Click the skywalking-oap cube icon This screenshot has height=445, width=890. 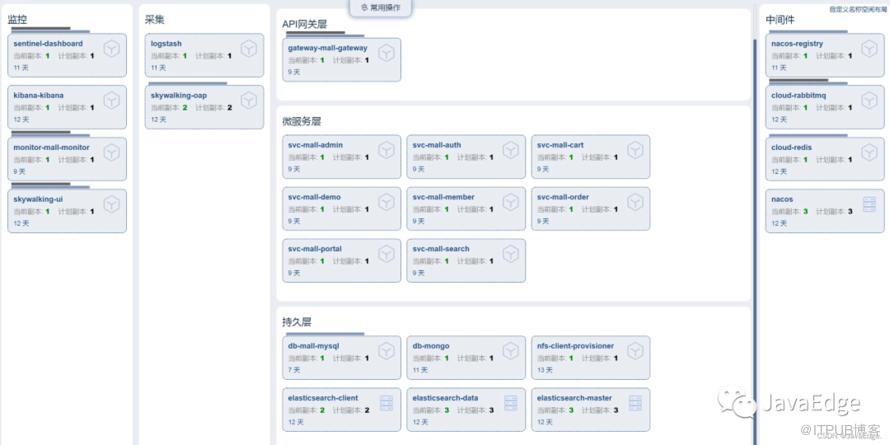249,100
